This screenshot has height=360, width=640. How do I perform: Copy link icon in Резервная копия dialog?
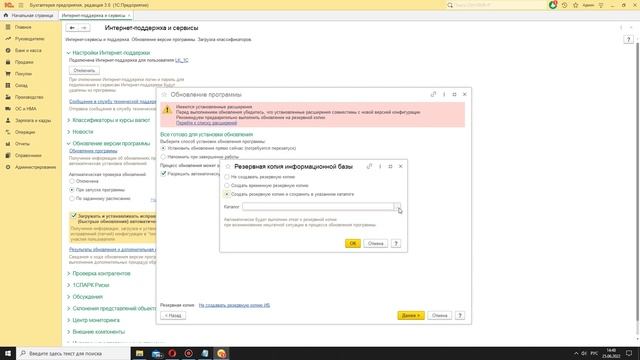[369, 166]
